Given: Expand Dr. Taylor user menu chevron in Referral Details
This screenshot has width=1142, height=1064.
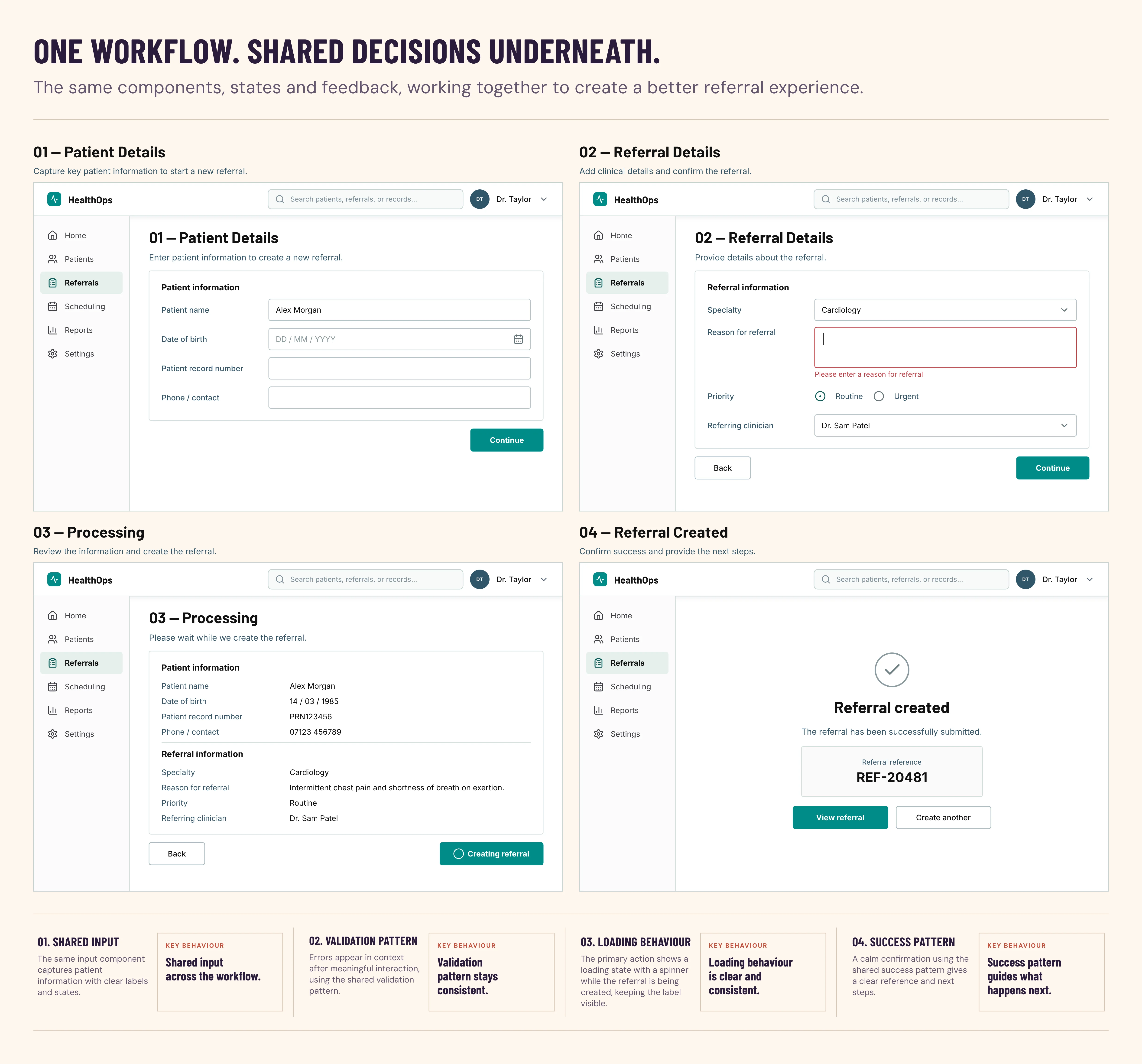Looking at the screenshot, I should click(x=1090, y=199).
